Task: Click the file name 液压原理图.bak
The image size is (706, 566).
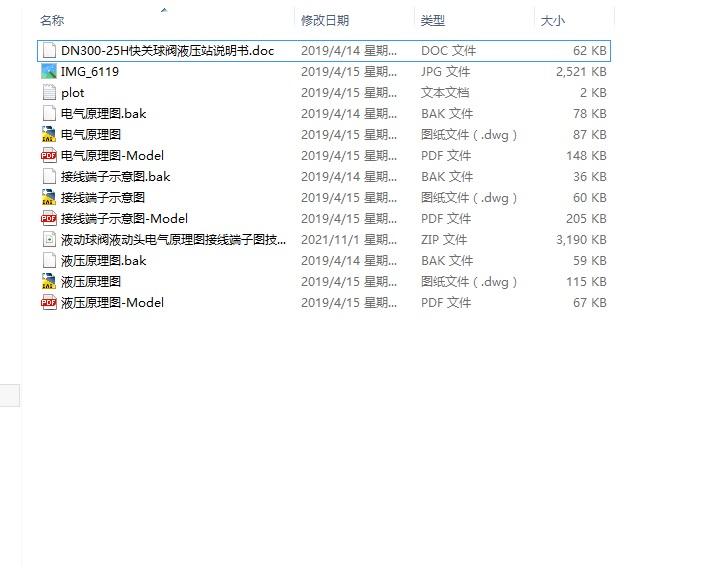Action: [104, 261]
